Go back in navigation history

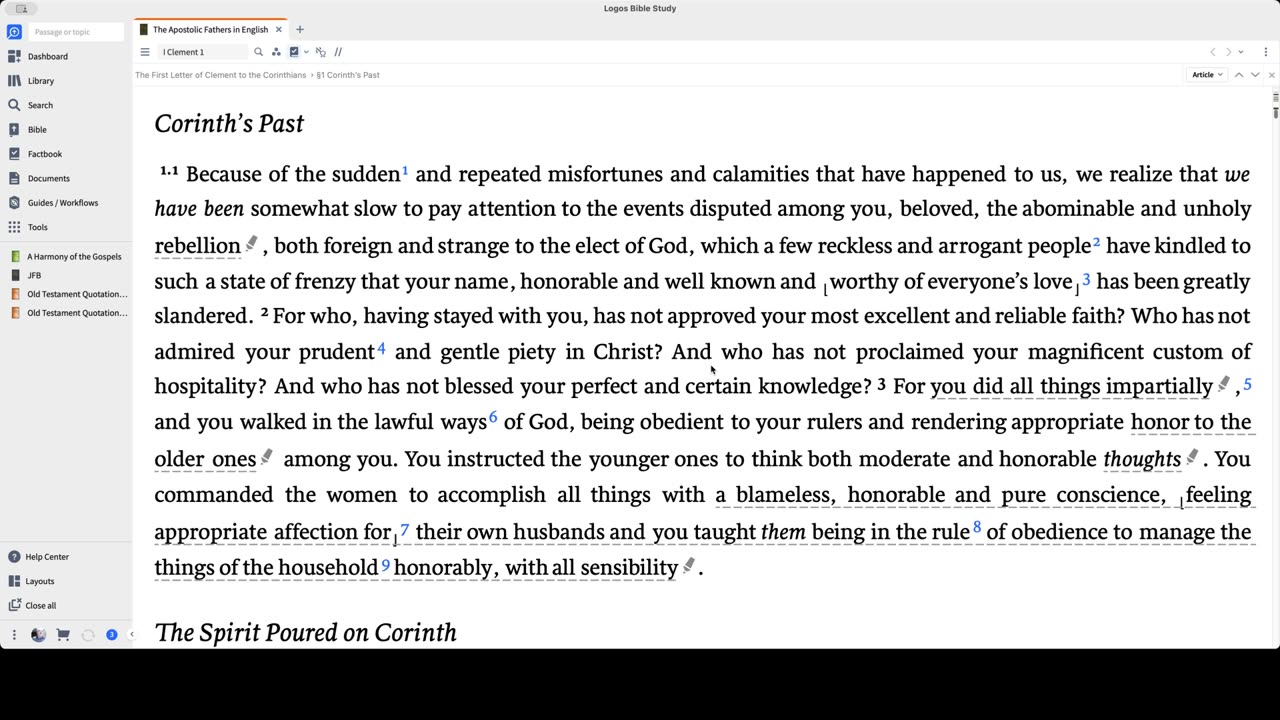coord(1213,52)
